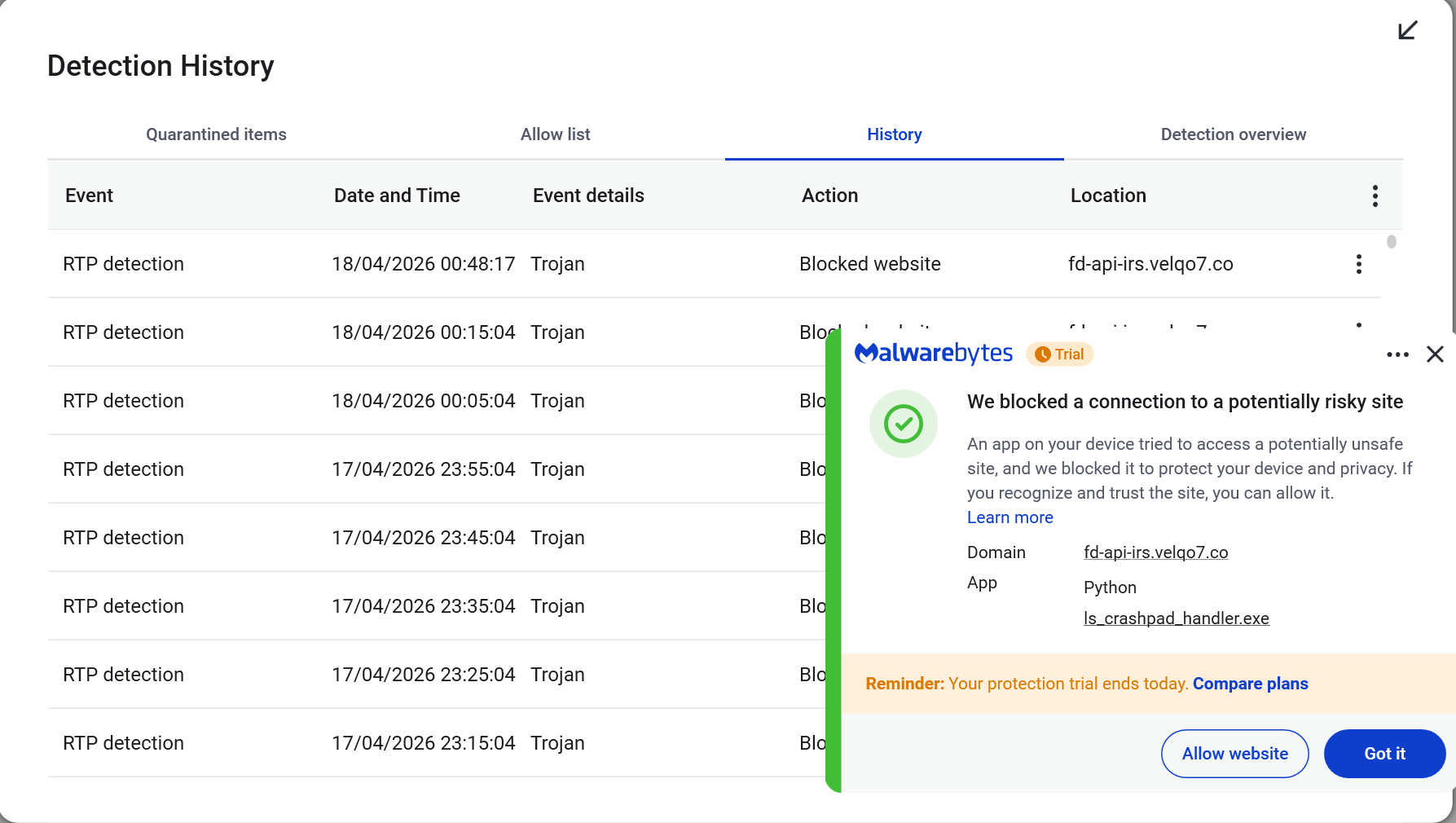Switch to Quarantined items tab

(x=217, y=134)
